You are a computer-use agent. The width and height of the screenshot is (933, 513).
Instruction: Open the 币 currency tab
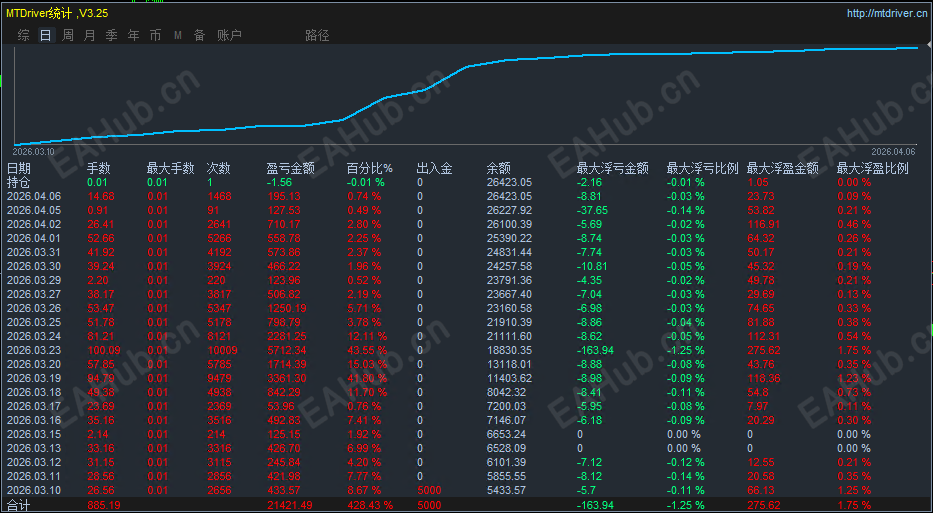pyautogui.click(x=155, y=36)
